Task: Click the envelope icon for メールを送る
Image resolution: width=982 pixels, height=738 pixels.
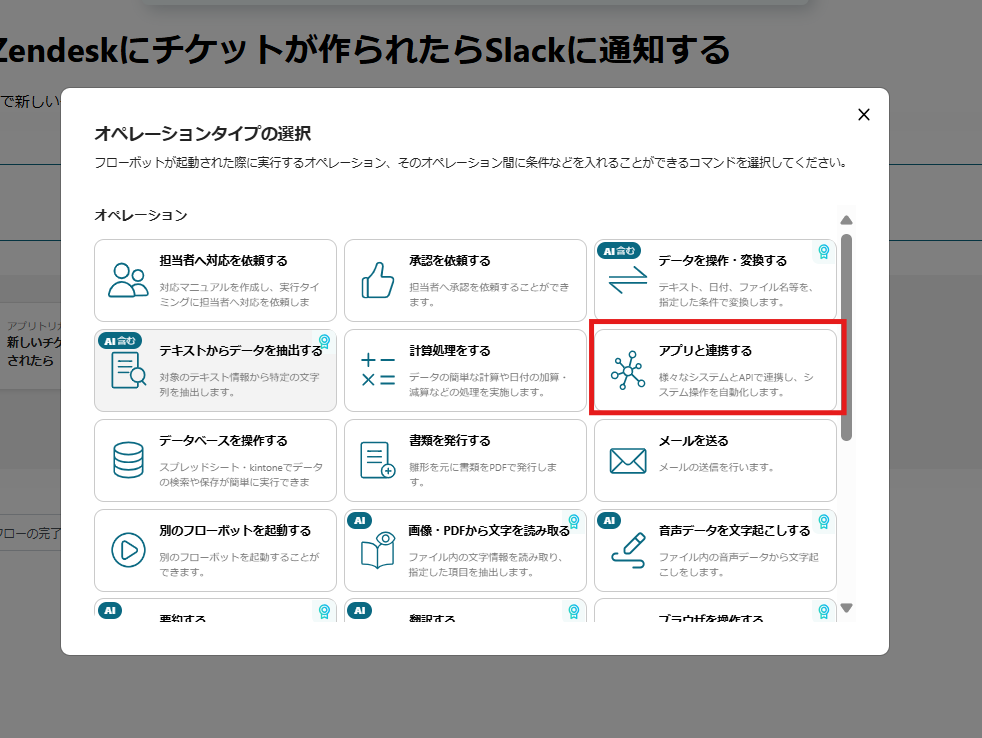Action: pos(628,460)
